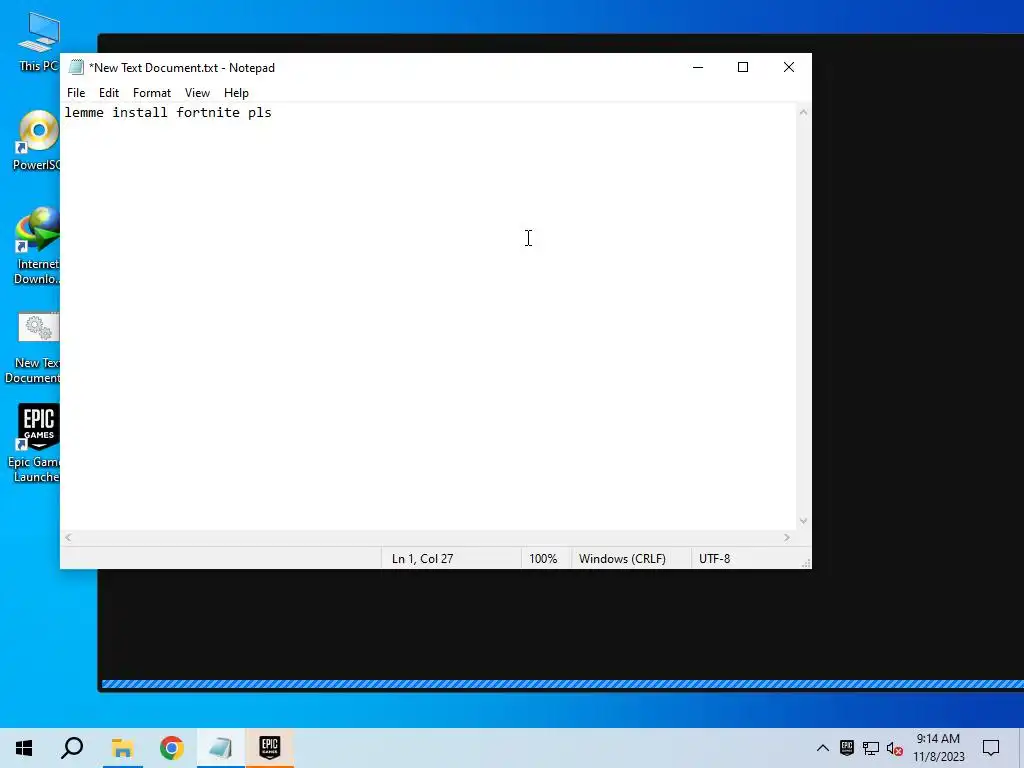Select Internet Download Manager desktop icon
The height and width of the screenshot is (768, 1024).
[x=37, y=247]
